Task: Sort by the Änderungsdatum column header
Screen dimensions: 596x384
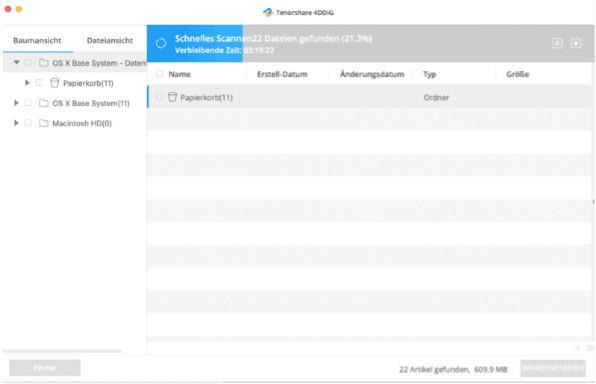Action: coord(372,74)
